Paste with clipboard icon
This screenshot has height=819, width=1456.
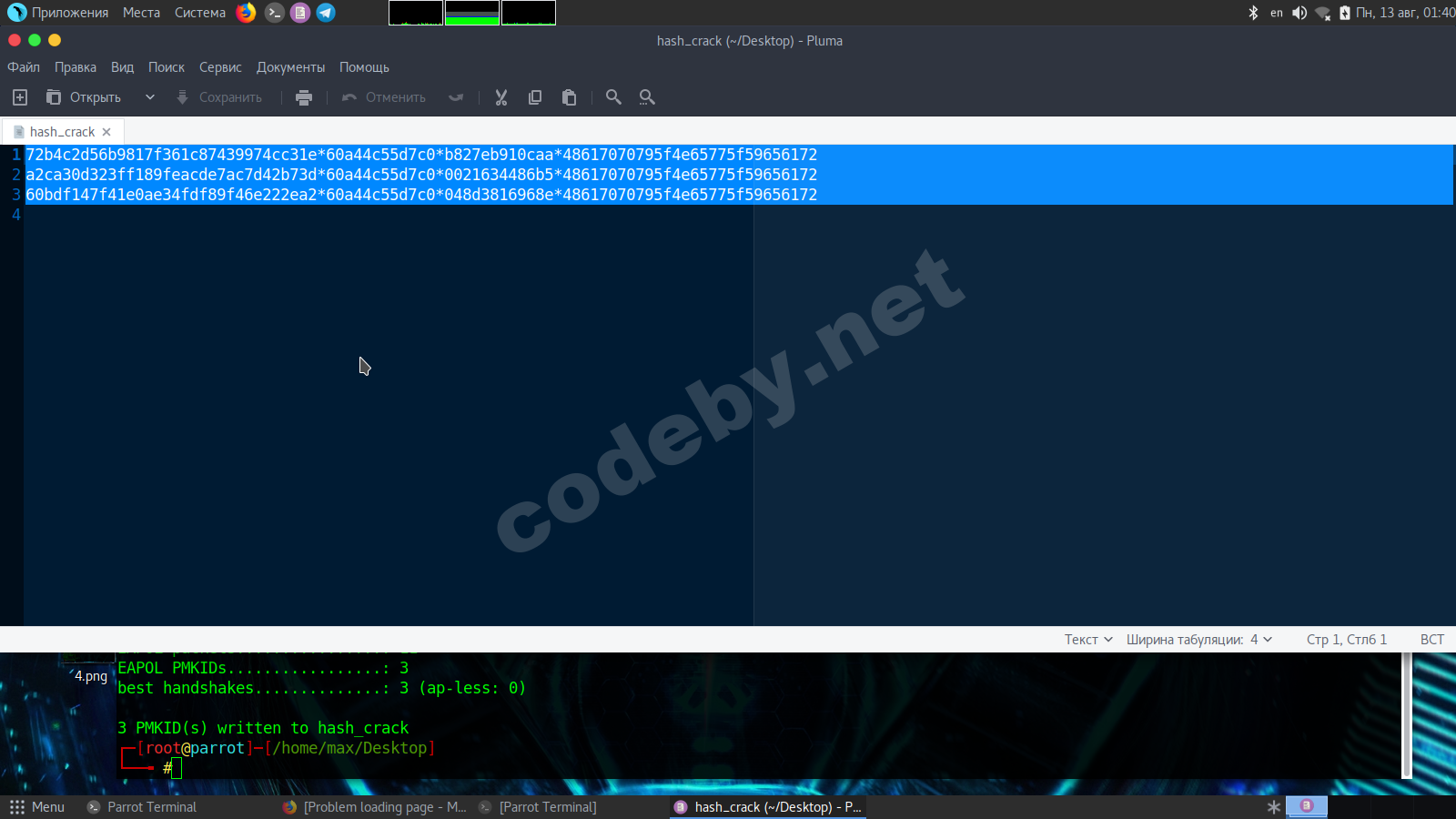(x=570, y=97)
